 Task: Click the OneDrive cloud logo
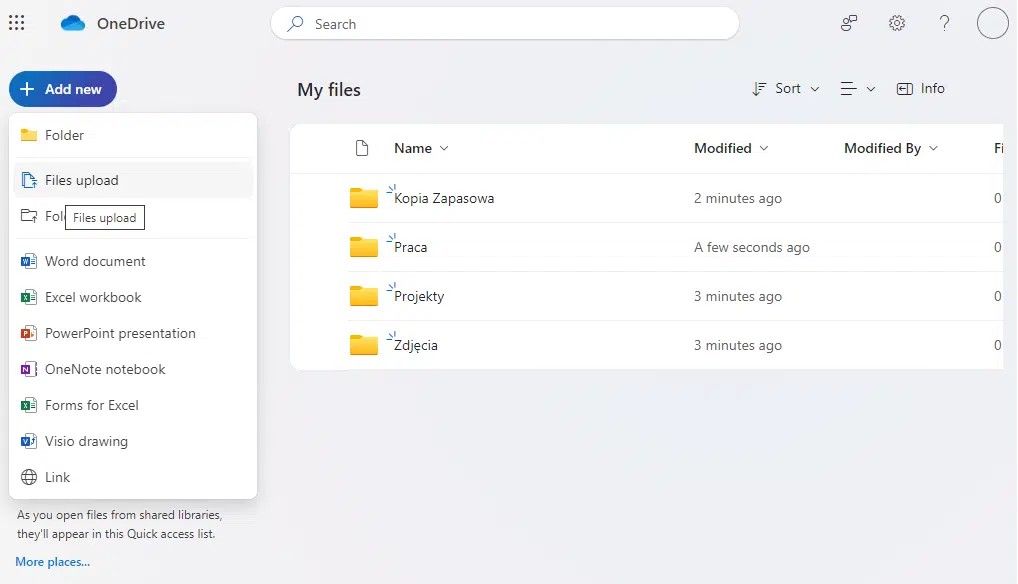click(73, 24)
